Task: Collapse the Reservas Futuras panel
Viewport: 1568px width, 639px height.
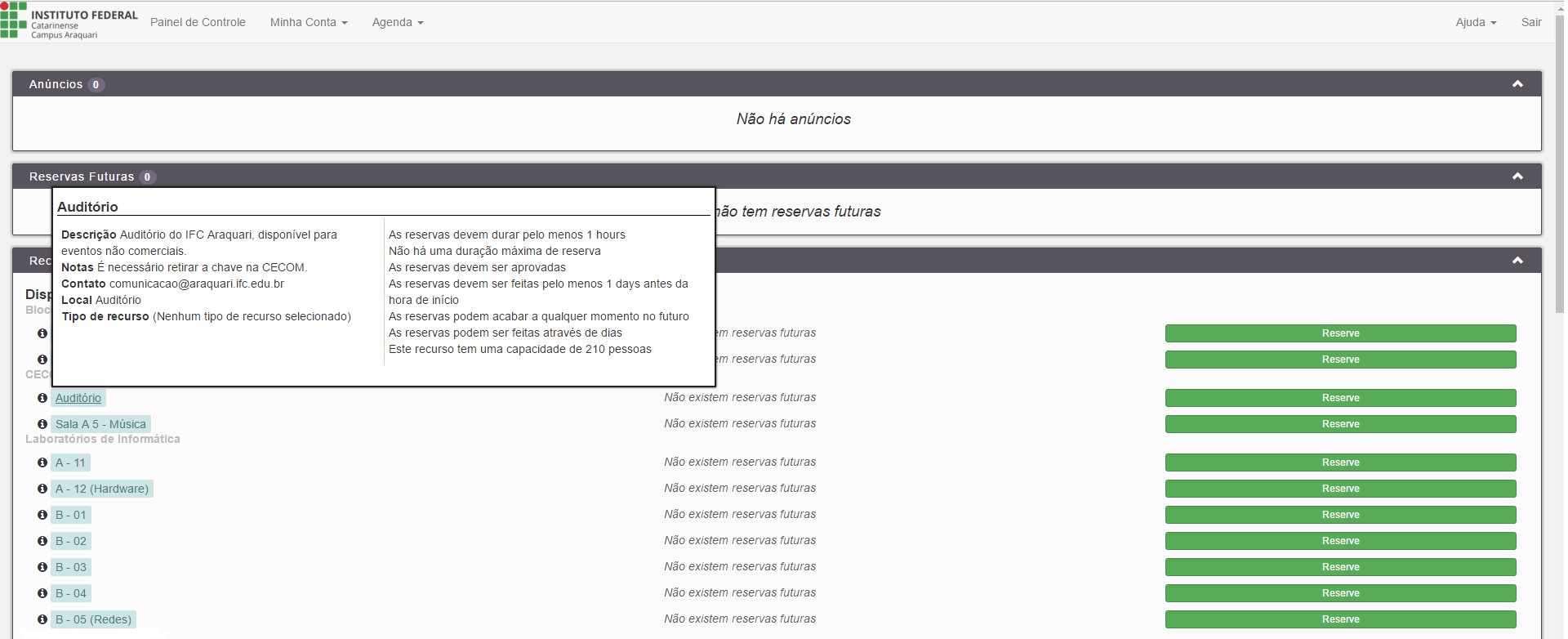Action: [x=1517, y=177]
